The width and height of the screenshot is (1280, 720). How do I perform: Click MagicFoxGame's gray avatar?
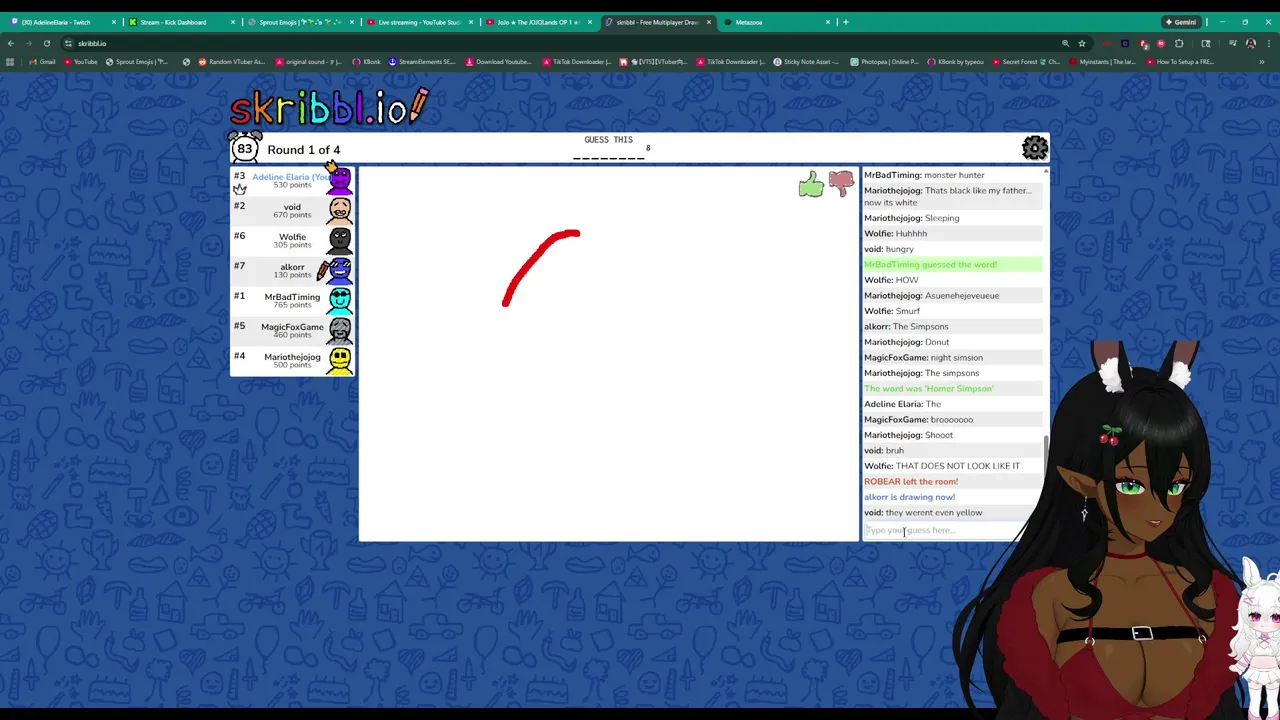tap(340, 330)
